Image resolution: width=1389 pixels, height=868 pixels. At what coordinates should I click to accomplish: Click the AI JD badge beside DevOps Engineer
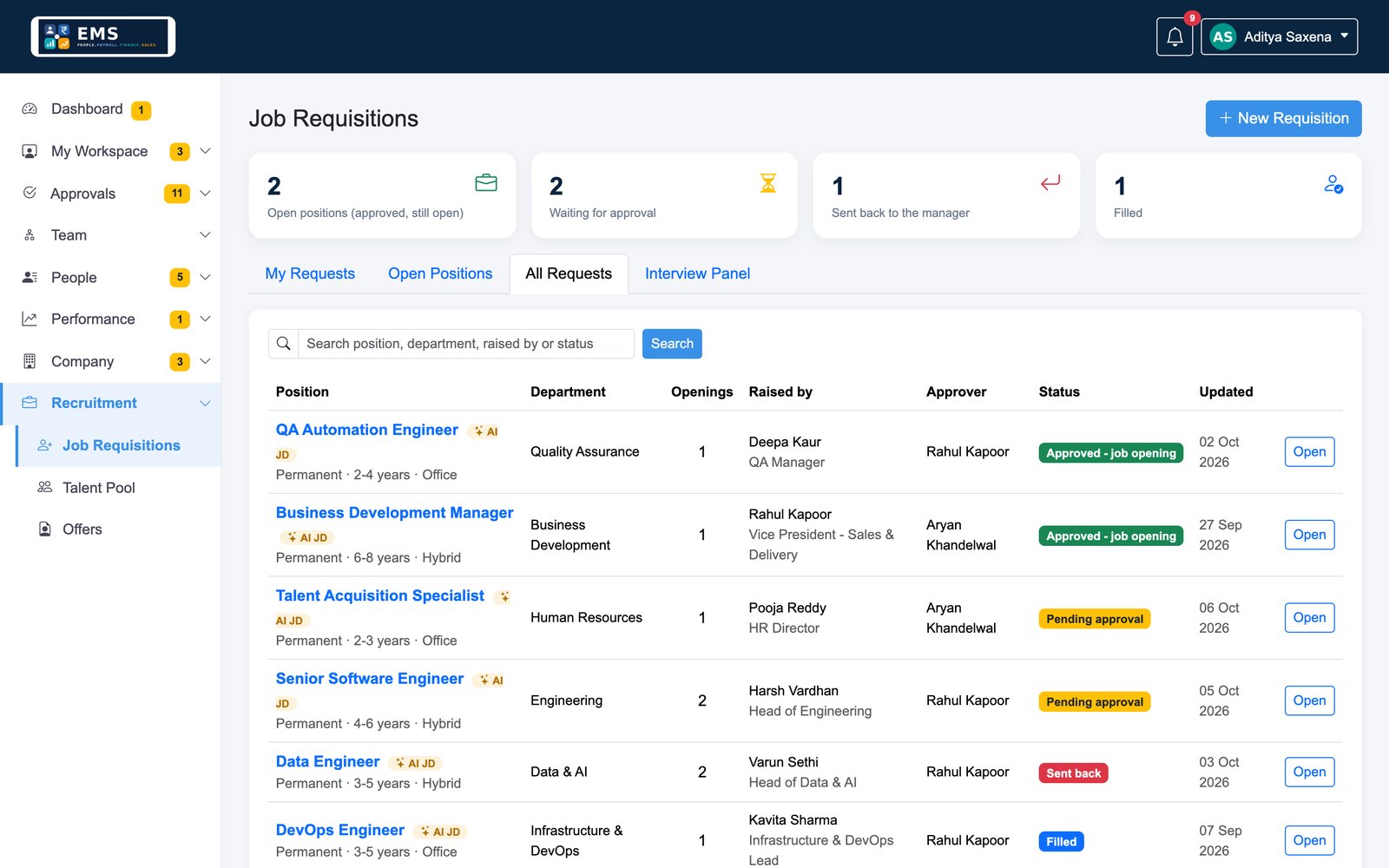tap(440, 832)
